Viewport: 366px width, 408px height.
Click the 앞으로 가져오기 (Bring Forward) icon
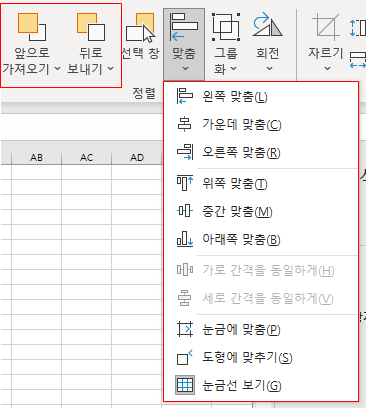click(32, 27)
